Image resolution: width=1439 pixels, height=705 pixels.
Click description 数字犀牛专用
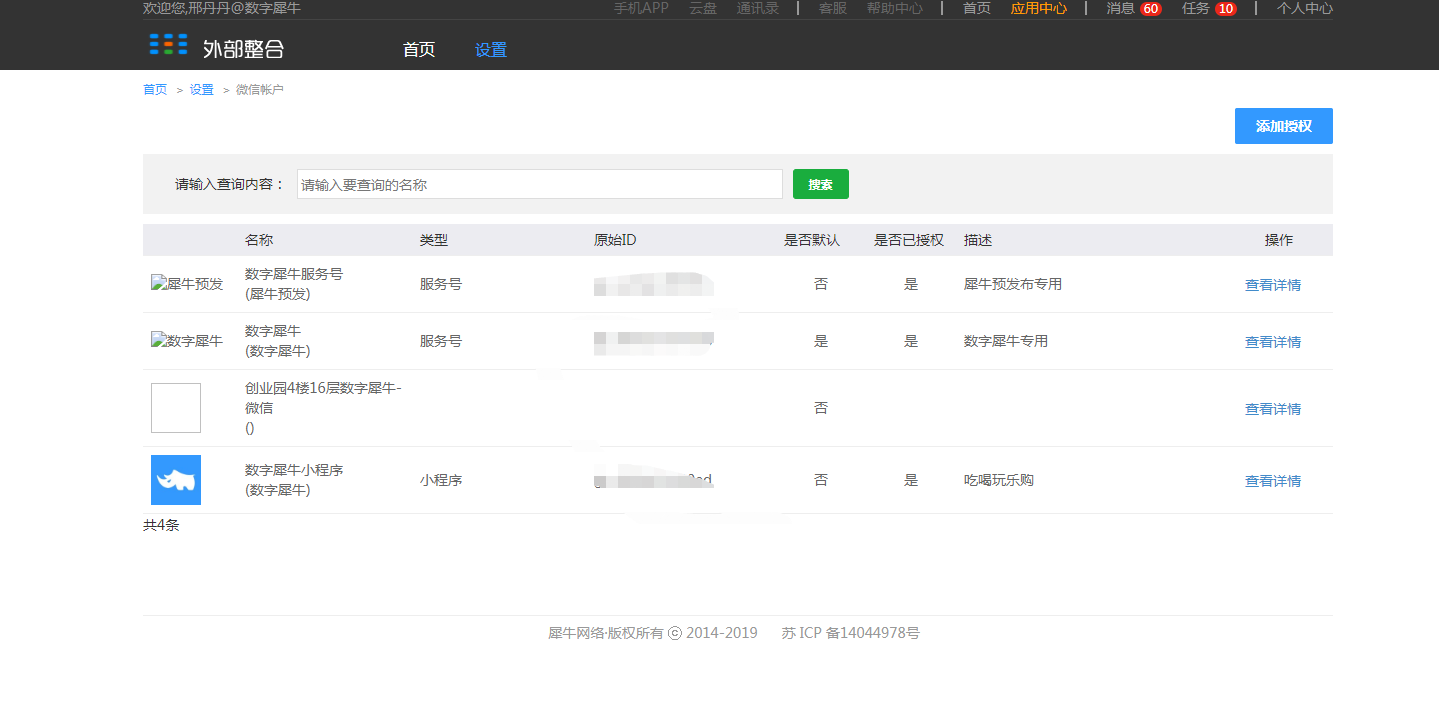coord(1006,341)
